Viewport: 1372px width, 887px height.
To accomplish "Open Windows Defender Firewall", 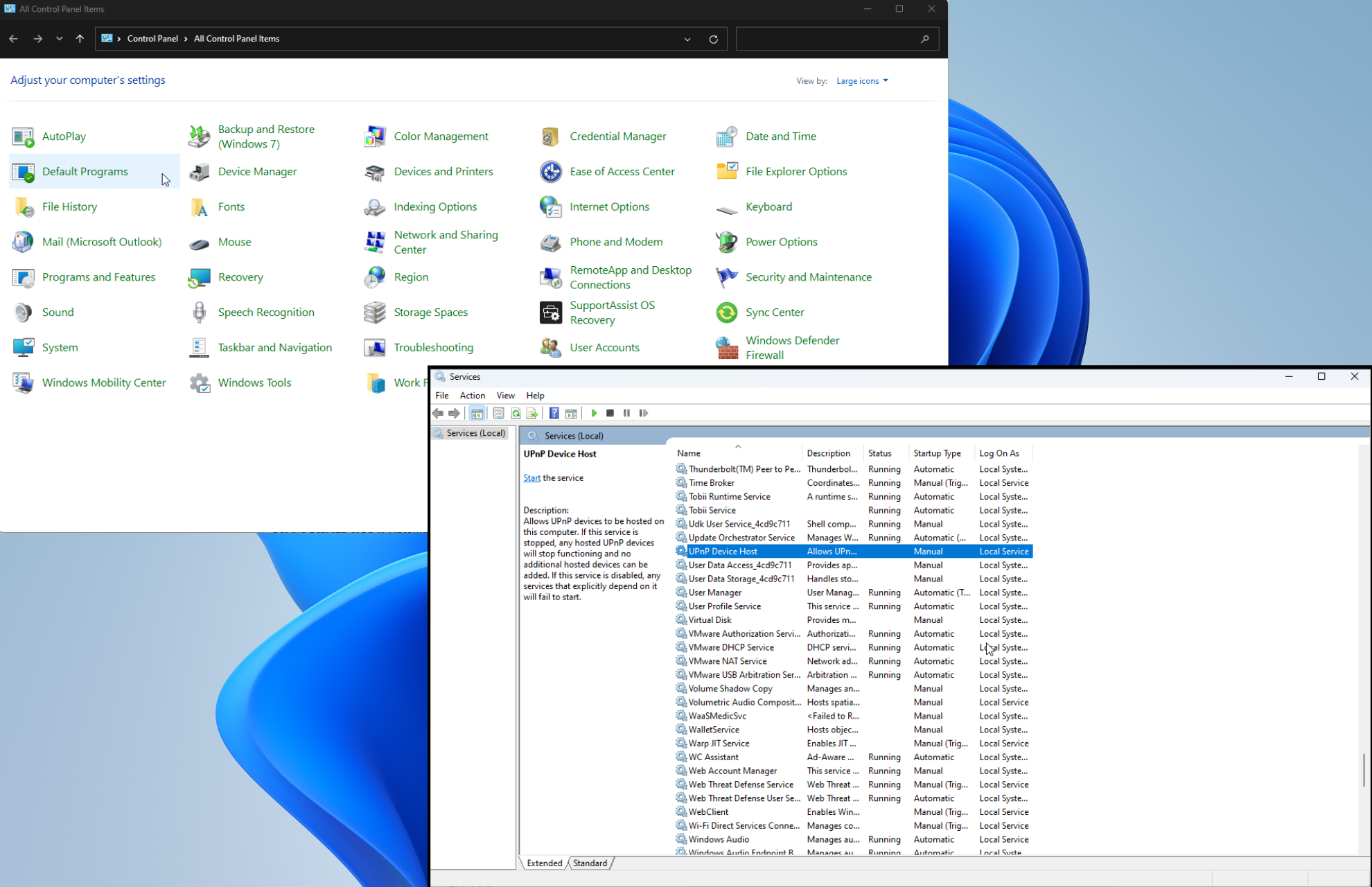I will (x=778, y=348).
